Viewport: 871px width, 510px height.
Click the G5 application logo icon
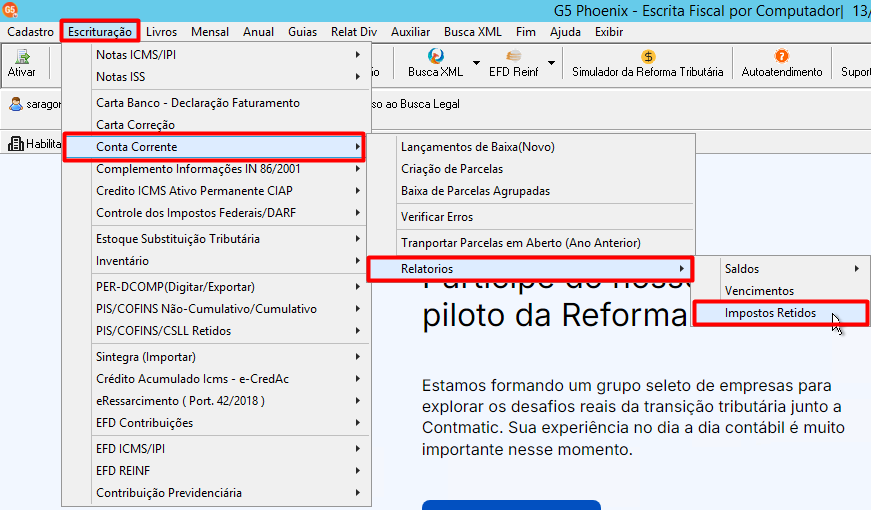[10, 9]
